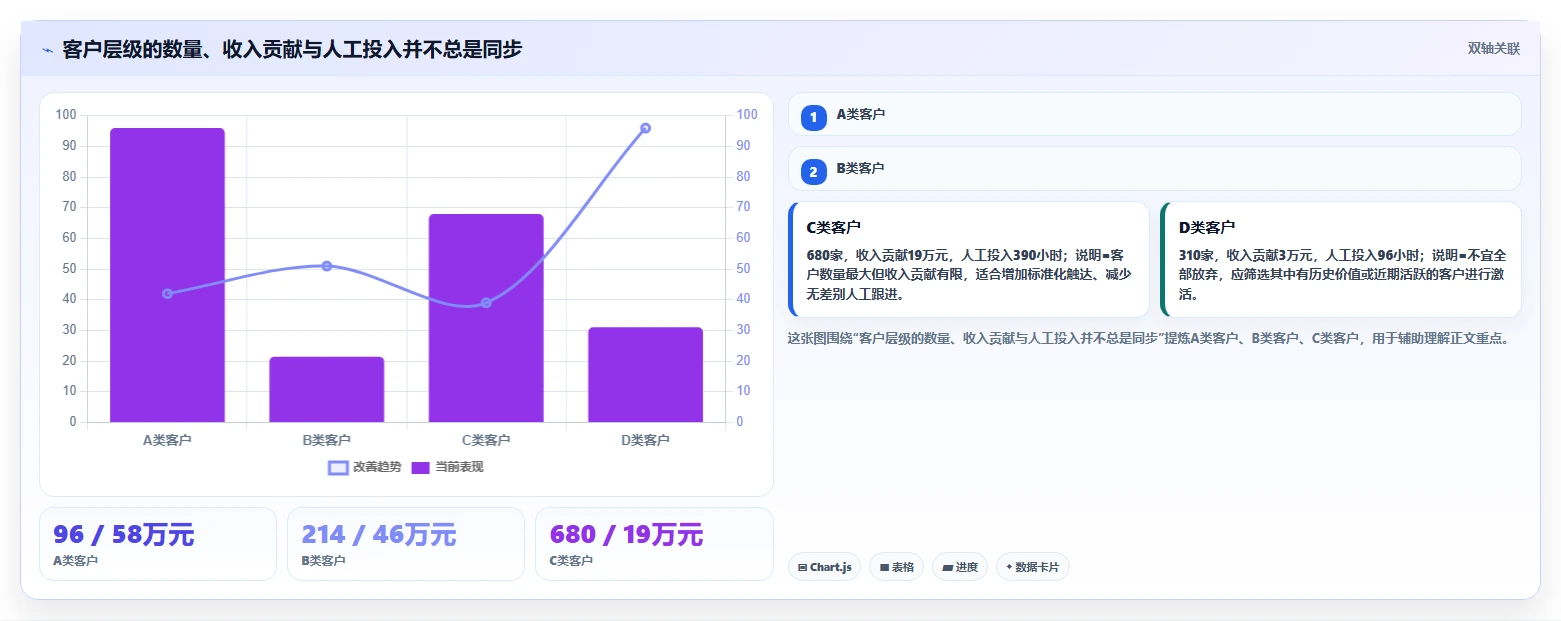Select the 数据卡片 tag chip
The height and width of the screenshot is (621, 1561).
[1032, 567]
